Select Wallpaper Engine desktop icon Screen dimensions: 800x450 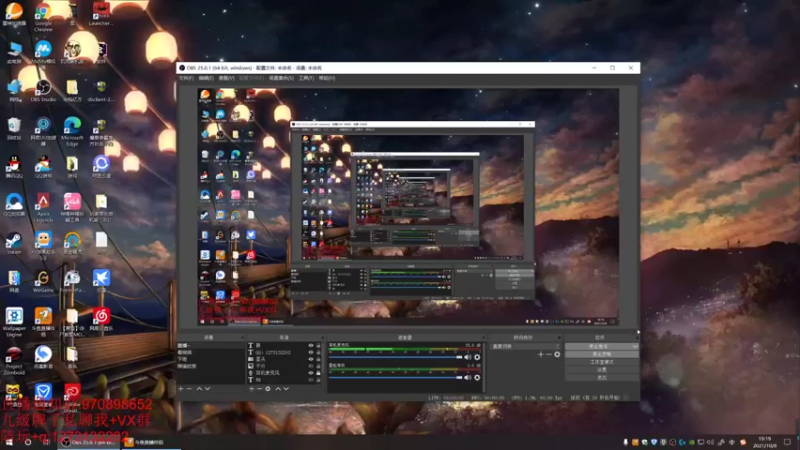point(14,322)
